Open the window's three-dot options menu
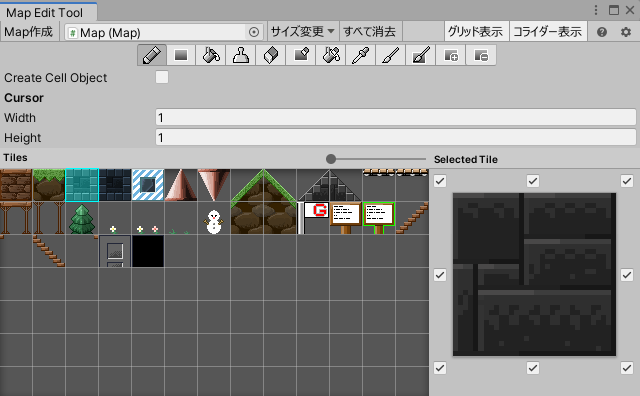The image size is (640, 396). click(596, 10)
